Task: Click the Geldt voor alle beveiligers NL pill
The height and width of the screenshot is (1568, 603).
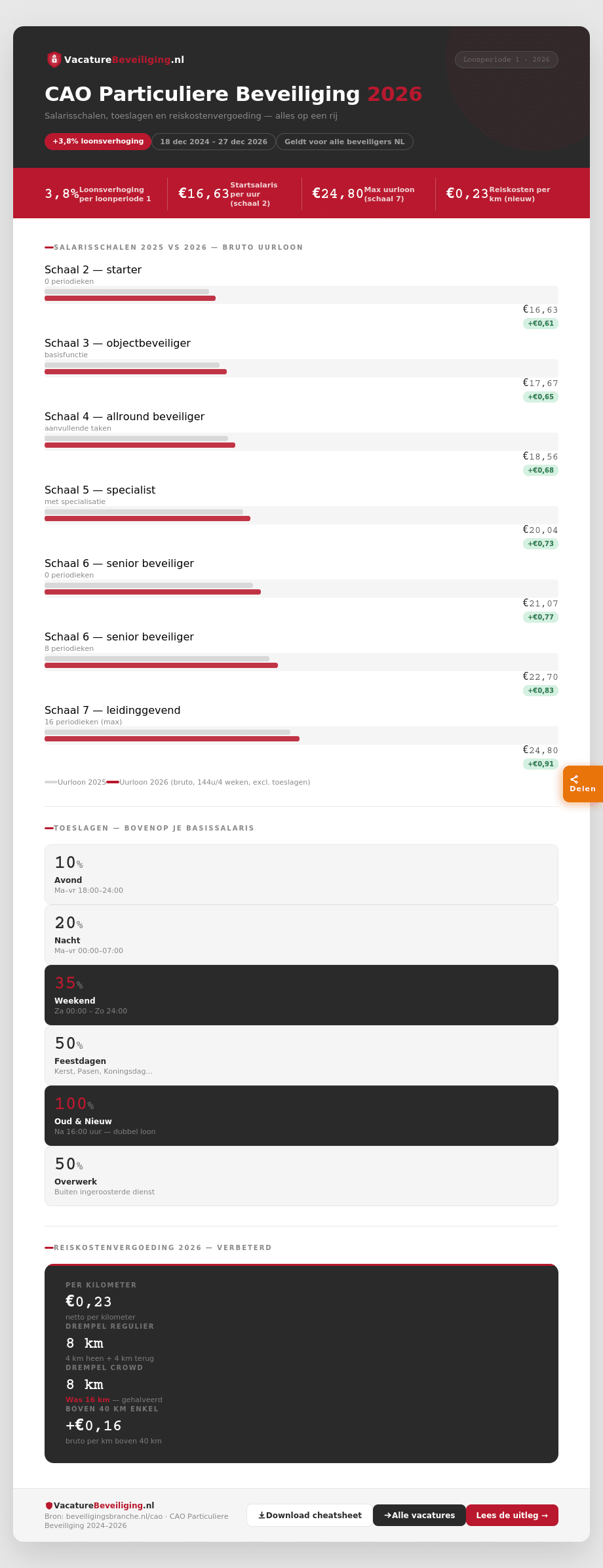Action: point(344,142)
